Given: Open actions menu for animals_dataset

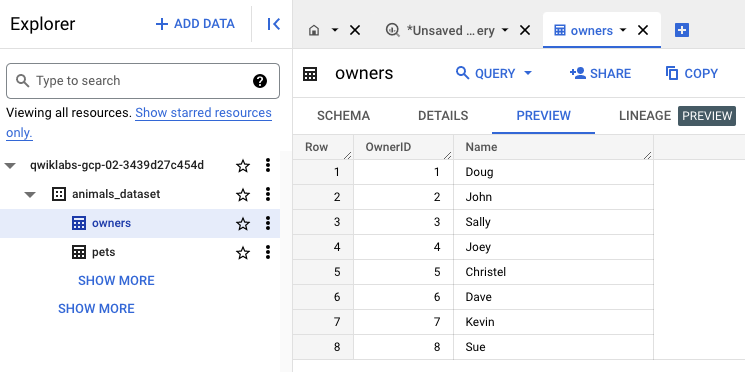Looking at the screenshot, I should [x=268, y=194].
